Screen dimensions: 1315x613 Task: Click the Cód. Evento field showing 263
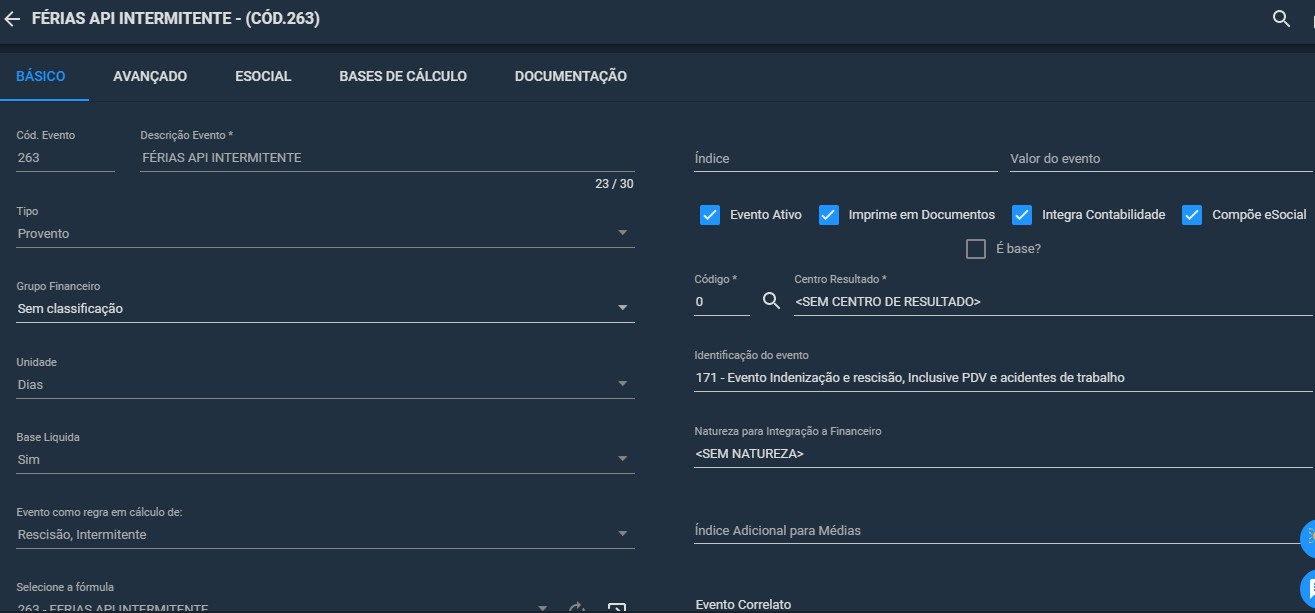(x=65, y=158)
